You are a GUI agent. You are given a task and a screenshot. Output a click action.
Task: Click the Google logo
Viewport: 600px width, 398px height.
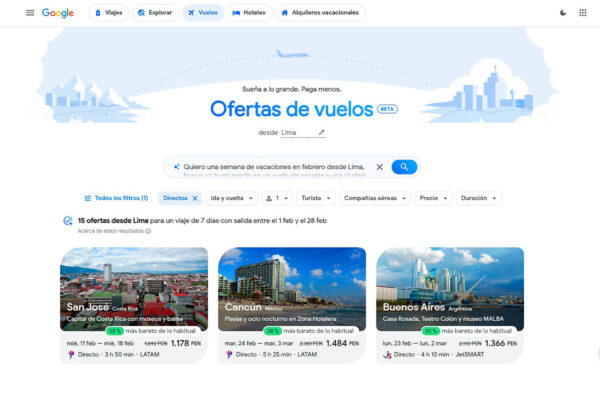[x=58, y=13]
